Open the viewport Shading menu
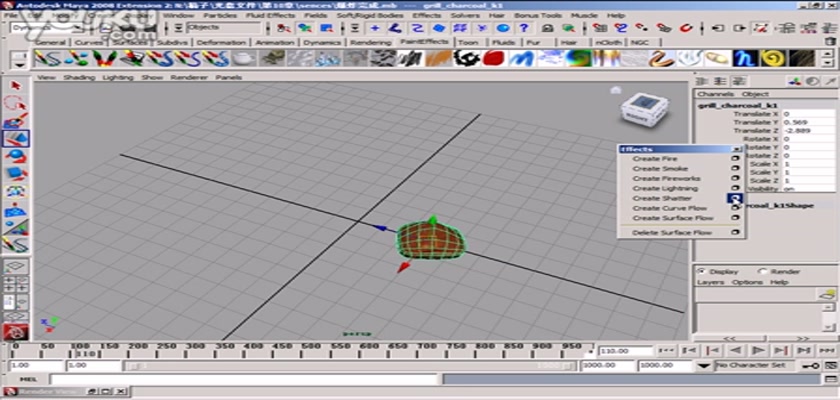Viewport: 840px width, 400px height. click(x=79, y=77)
